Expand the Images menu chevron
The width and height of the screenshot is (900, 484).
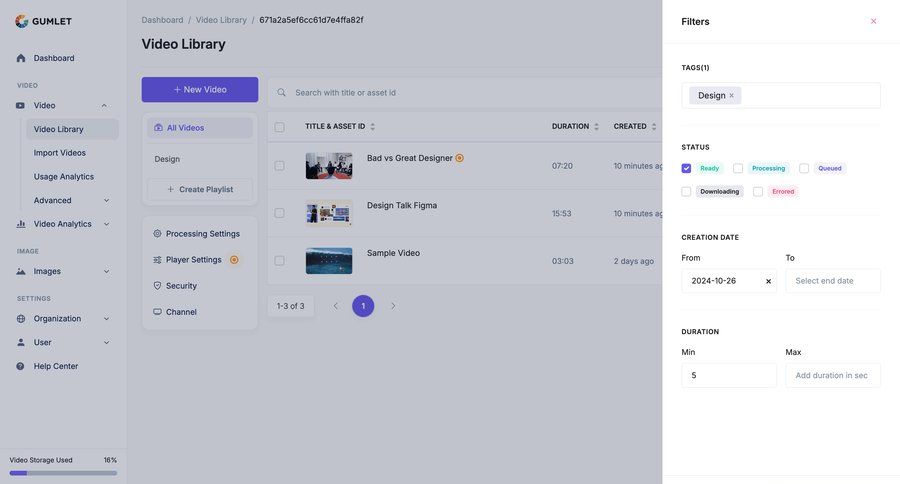click(x=107, y=272)
